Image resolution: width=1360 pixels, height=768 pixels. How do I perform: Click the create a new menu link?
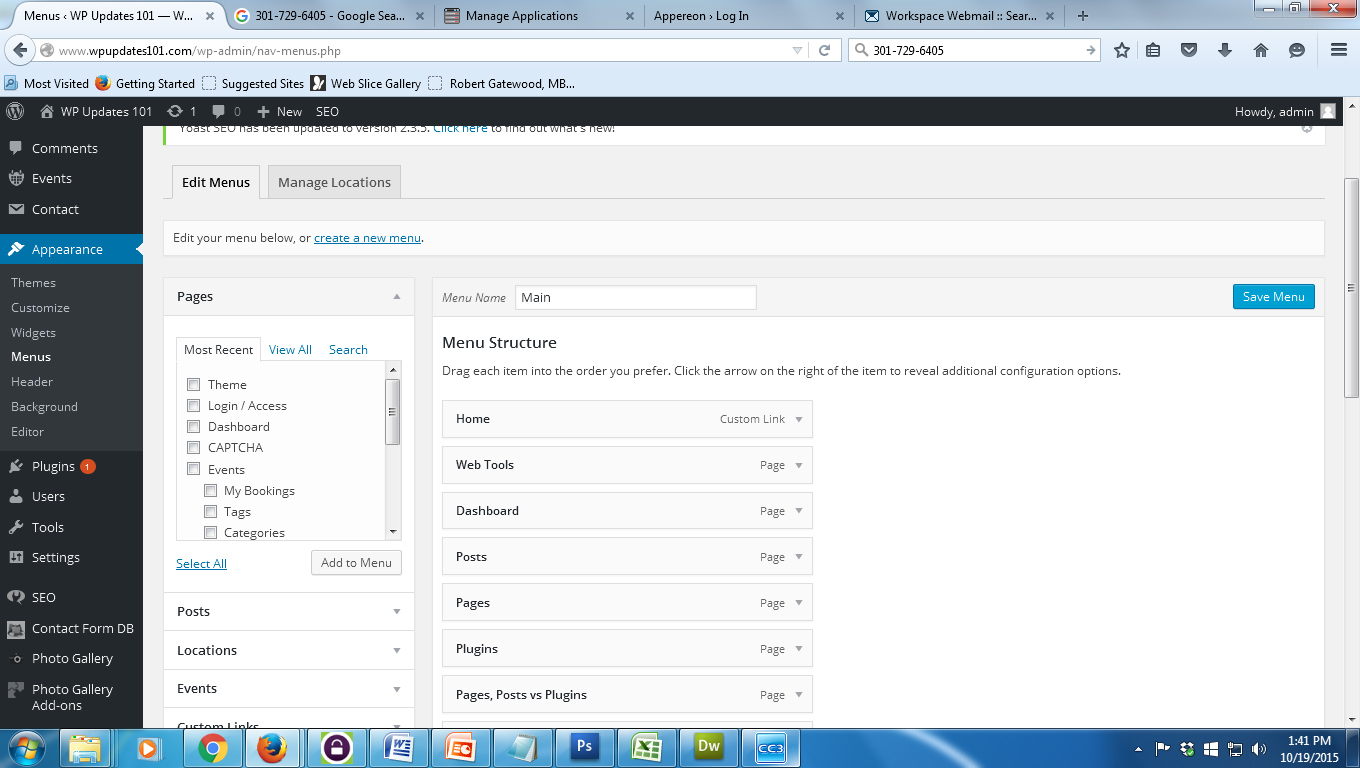[366, 238]
